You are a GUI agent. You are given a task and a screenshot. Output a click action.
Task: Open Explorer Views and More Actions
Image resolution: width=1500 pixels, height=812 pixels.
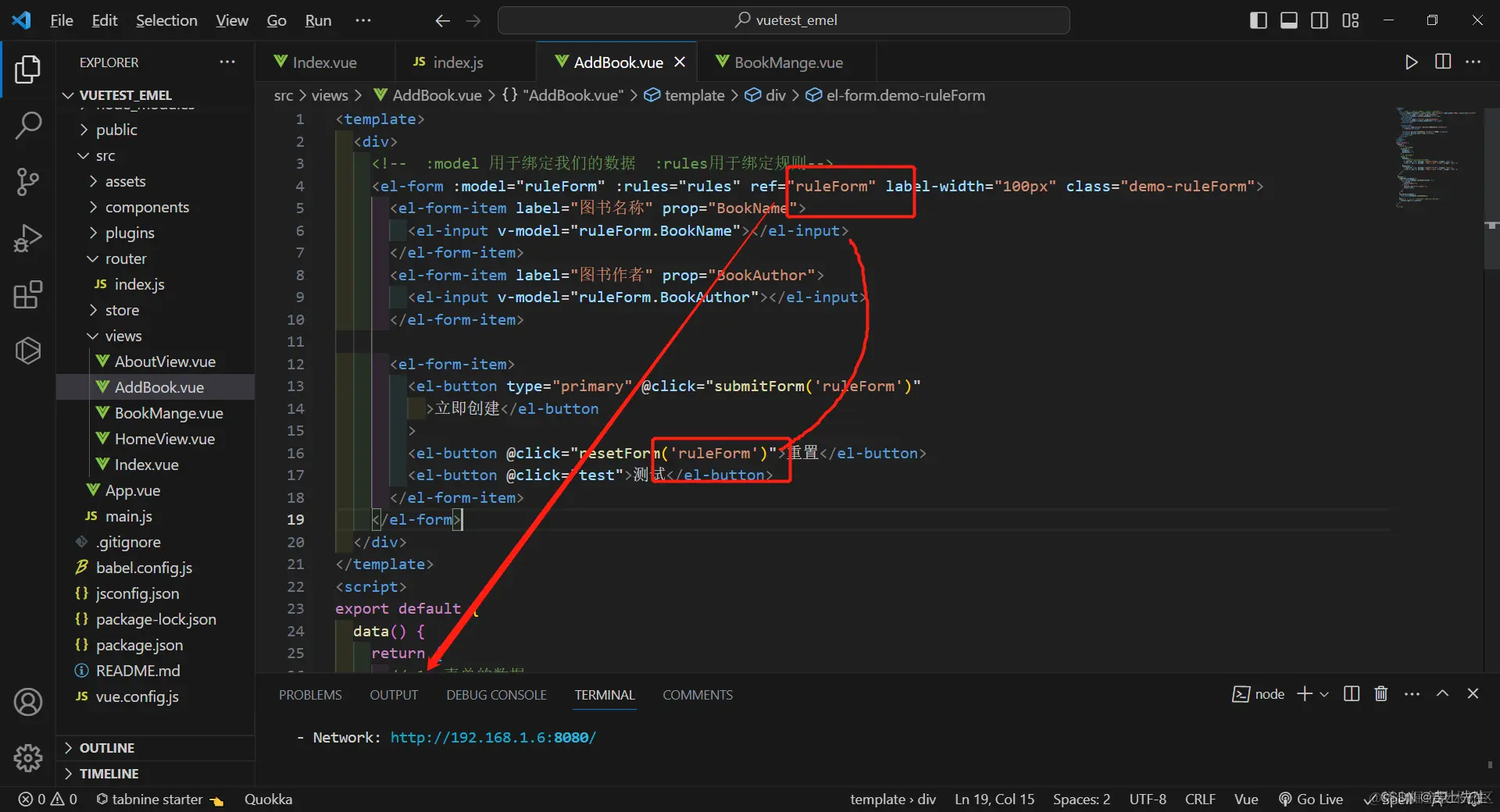point(227,62)
